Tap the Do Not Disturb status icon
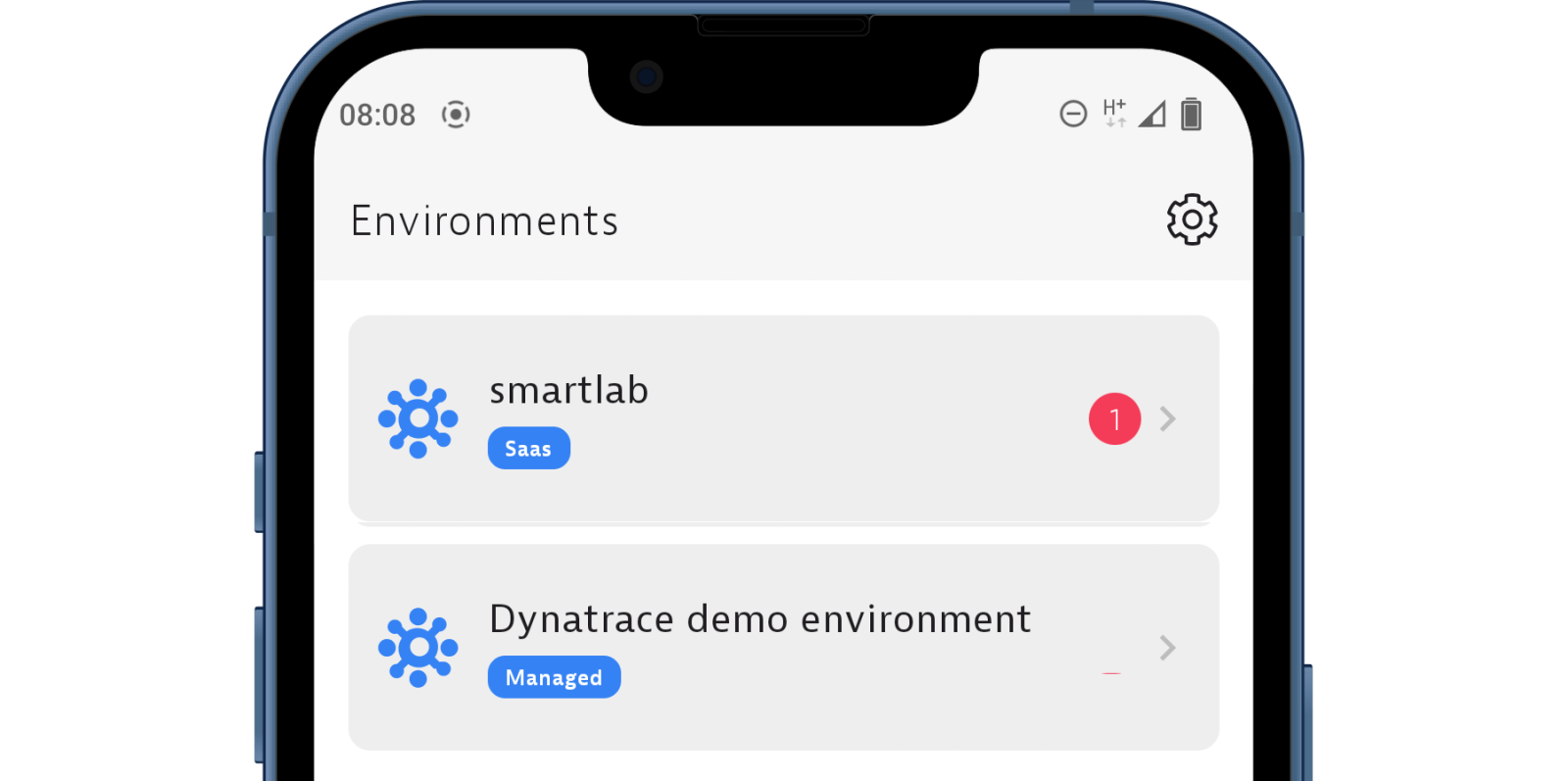This screenshot has width=1568, height=781. (x=1073, y=115)
